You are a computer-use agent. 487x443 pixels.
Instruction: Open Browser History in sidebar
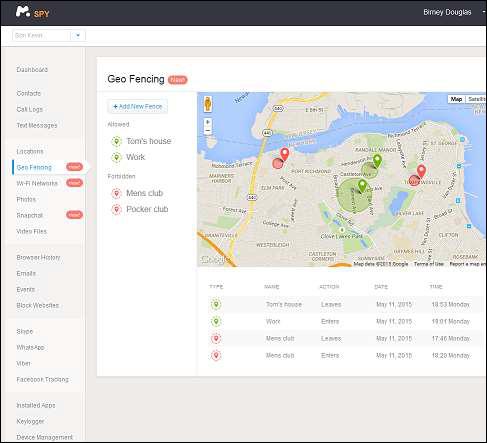coord(38,257)
